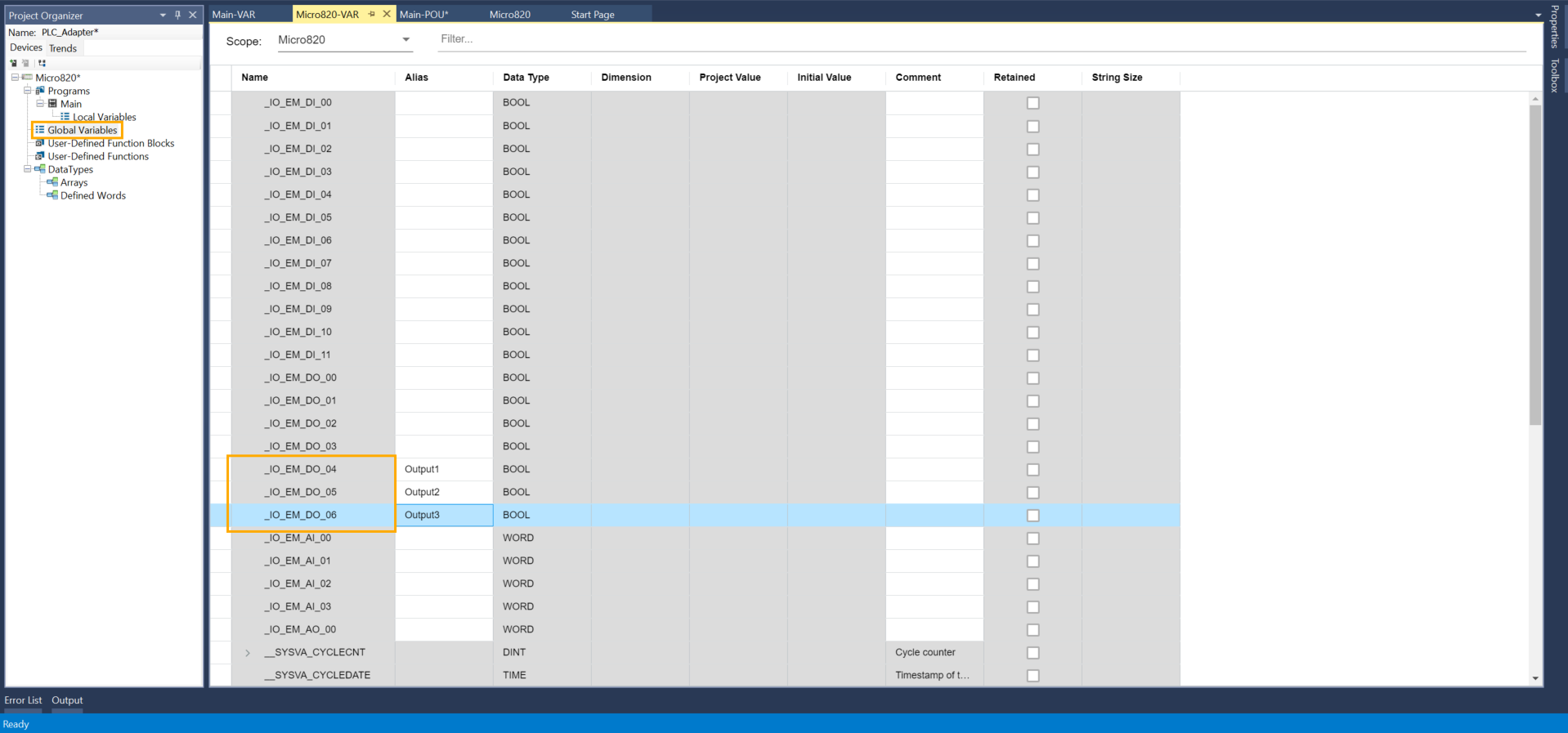Open the Toolbox side panel

click(1554, 75)
